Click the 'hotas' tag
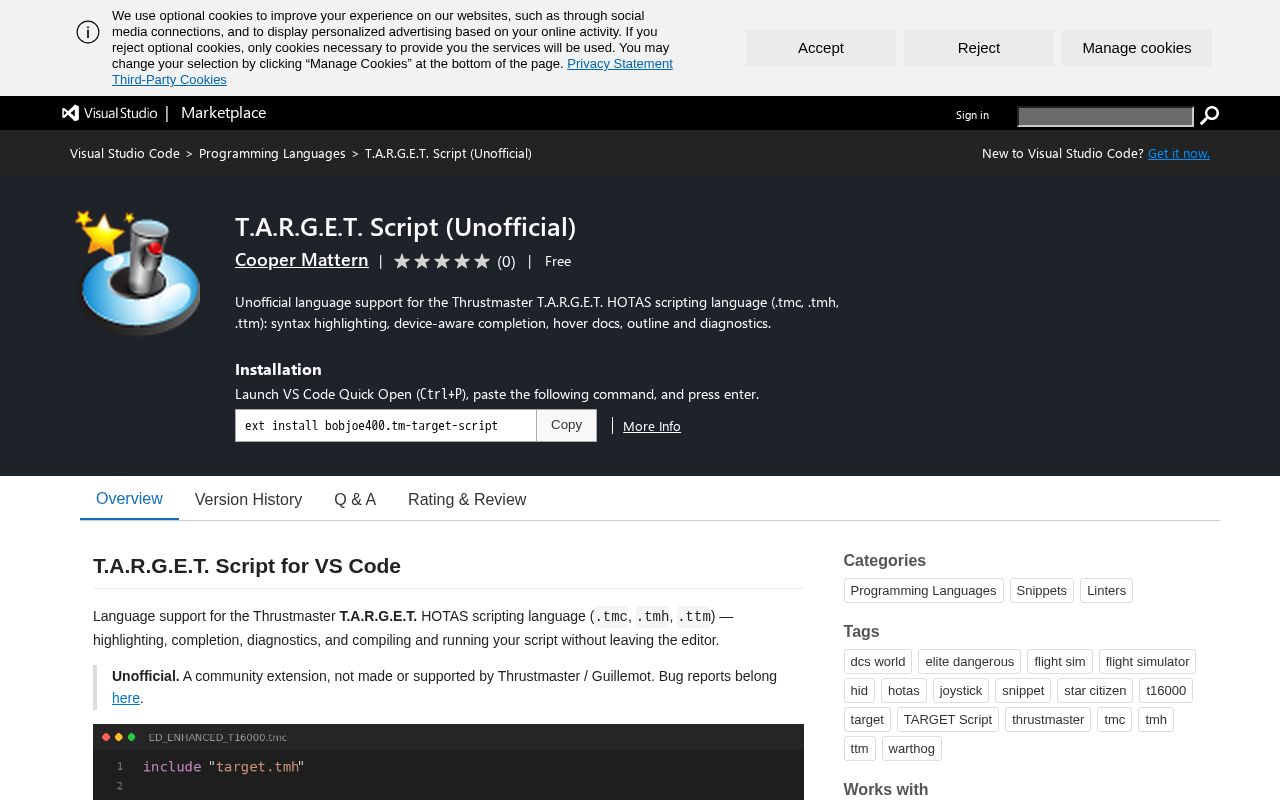This screenshot has height=800, width=1280. (x=904, y=691)
